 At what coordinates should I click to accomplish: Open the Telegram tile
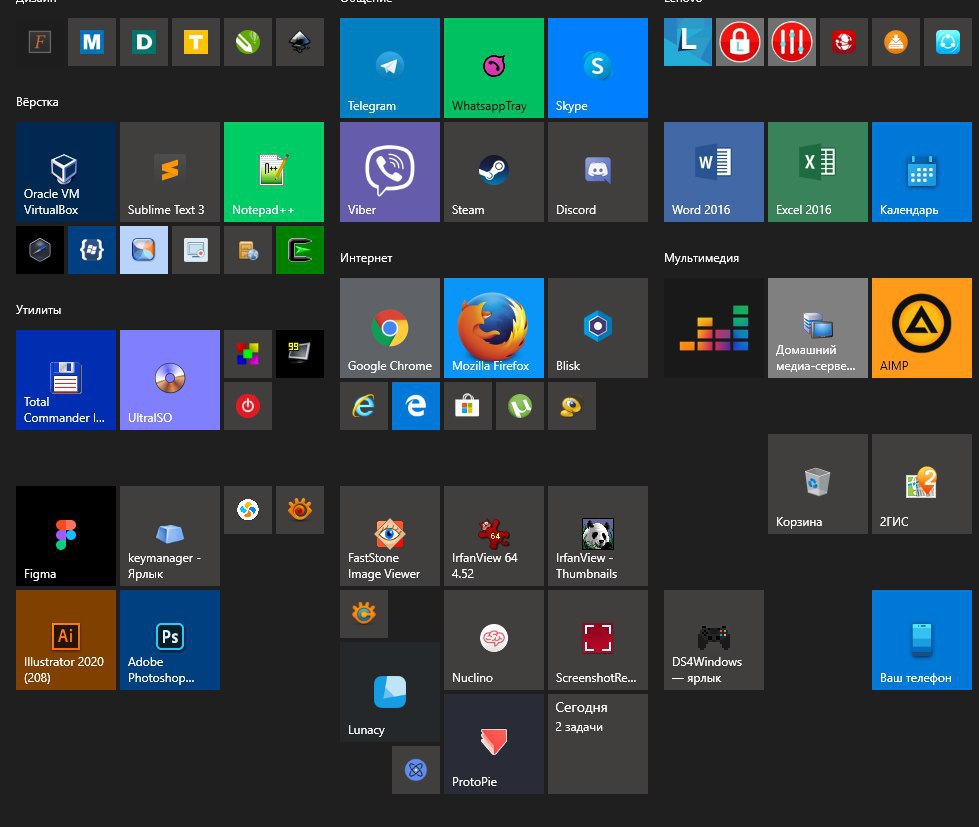click(x=390, y=67)
